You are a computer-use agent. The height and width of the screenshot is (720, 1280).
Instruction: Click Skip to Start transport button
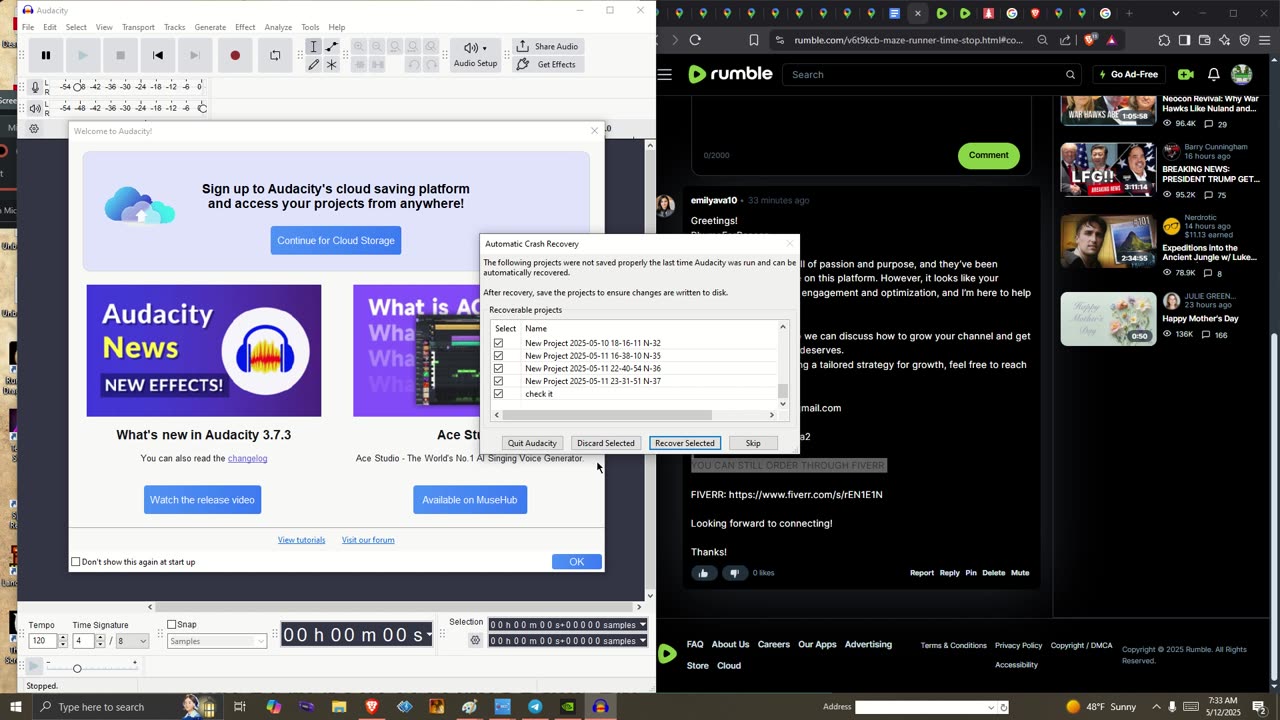[x=158, y=56]
